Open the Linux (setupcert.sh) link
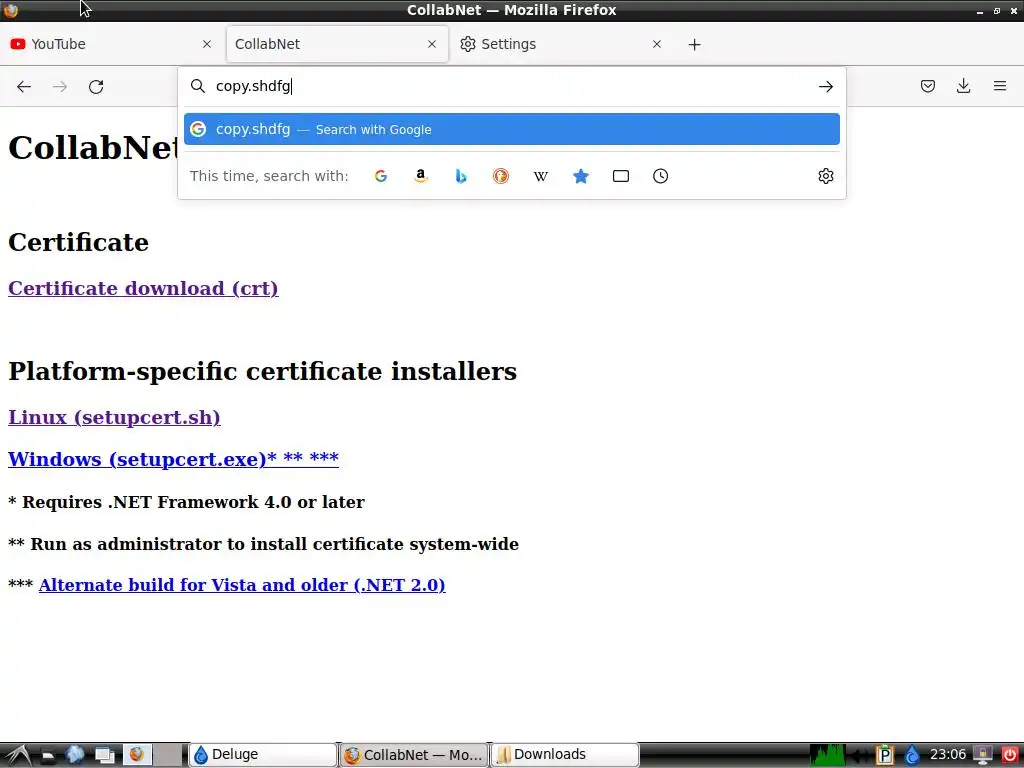The width and height of the screenshot is (1024, 768). pos(114,417)
